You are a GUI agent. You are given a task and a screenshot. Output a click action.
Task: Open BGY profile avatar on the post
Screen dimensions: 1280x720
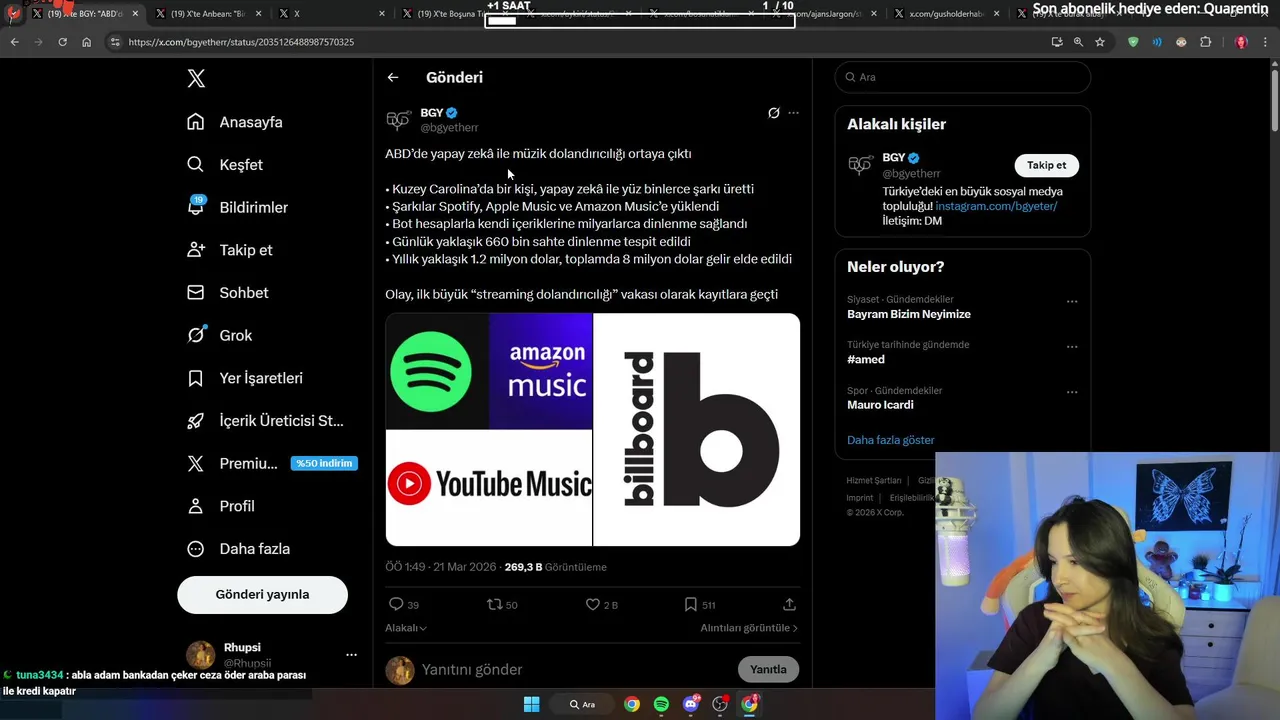point(399,120)
